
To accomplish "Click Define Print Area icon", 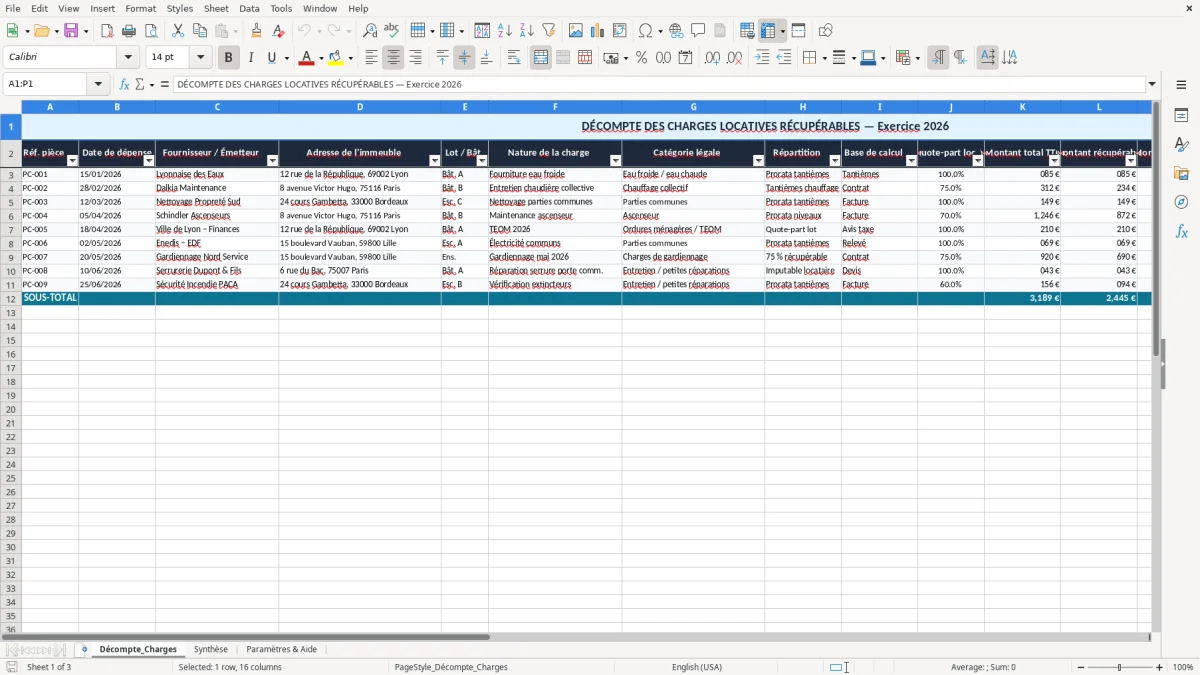I will click(747, 31).
